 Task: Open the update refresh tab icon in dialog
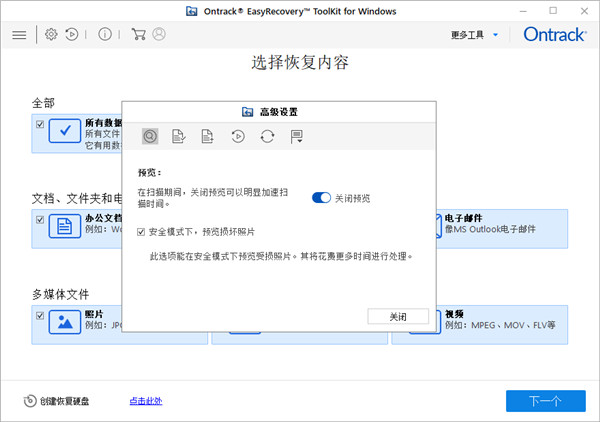267,136
